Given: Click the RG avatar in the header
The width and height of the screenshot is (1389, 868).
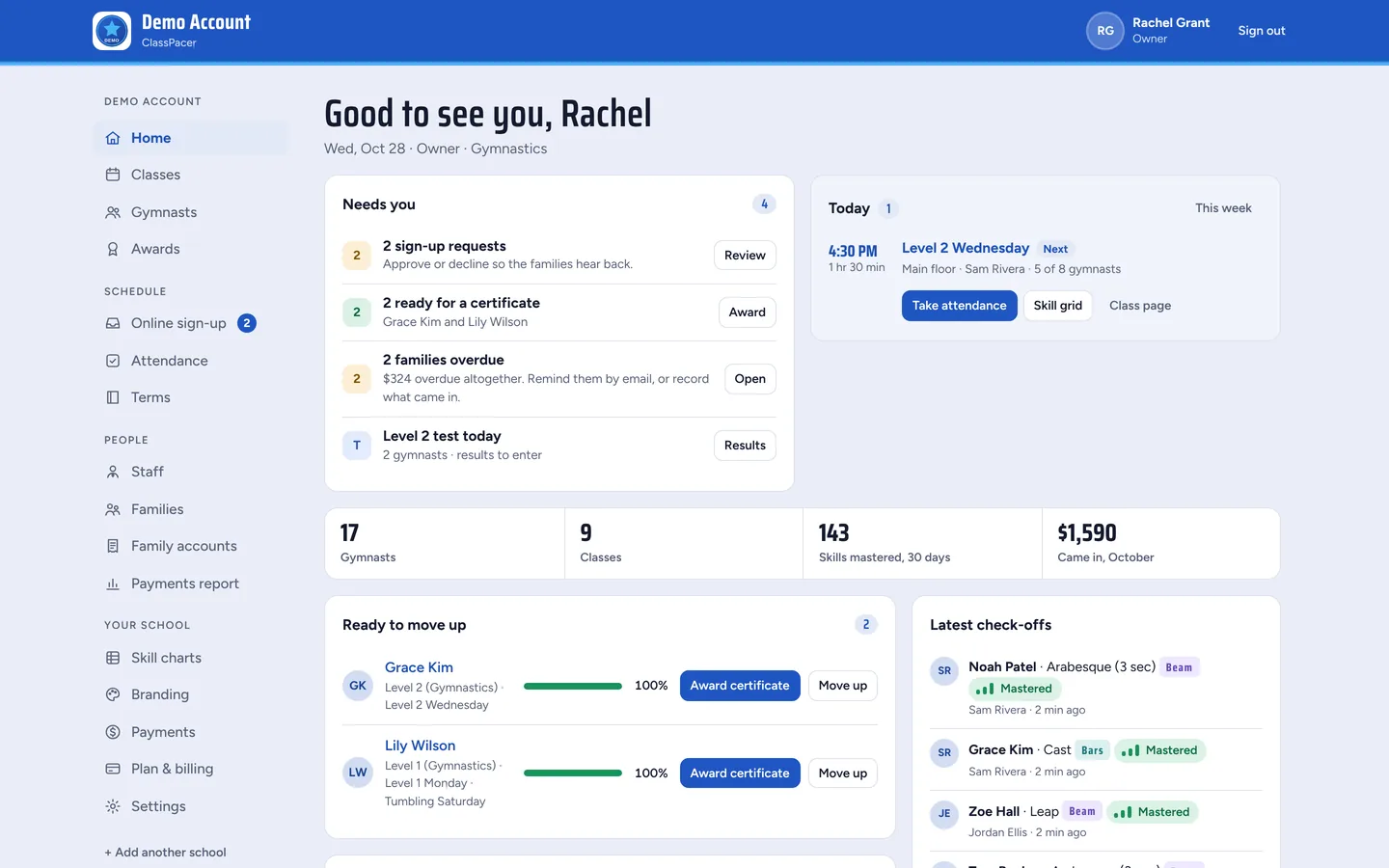Looking at the screenshot, I should (x=1105, y=31).
